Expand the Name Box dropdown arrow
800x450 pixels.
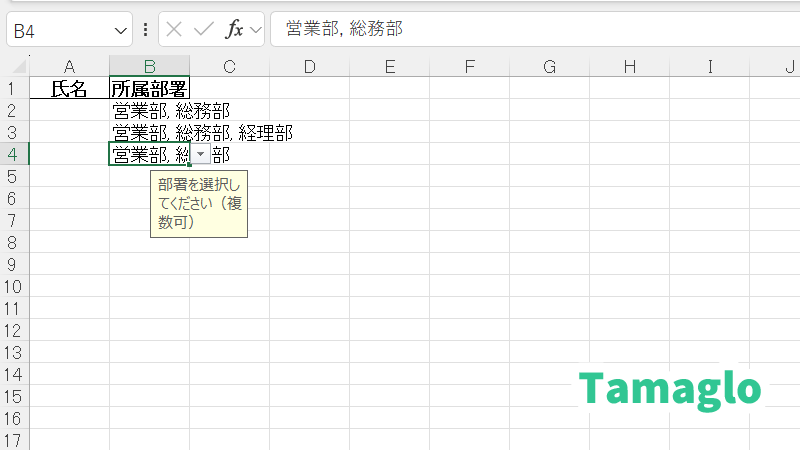[x=121, y=30]
